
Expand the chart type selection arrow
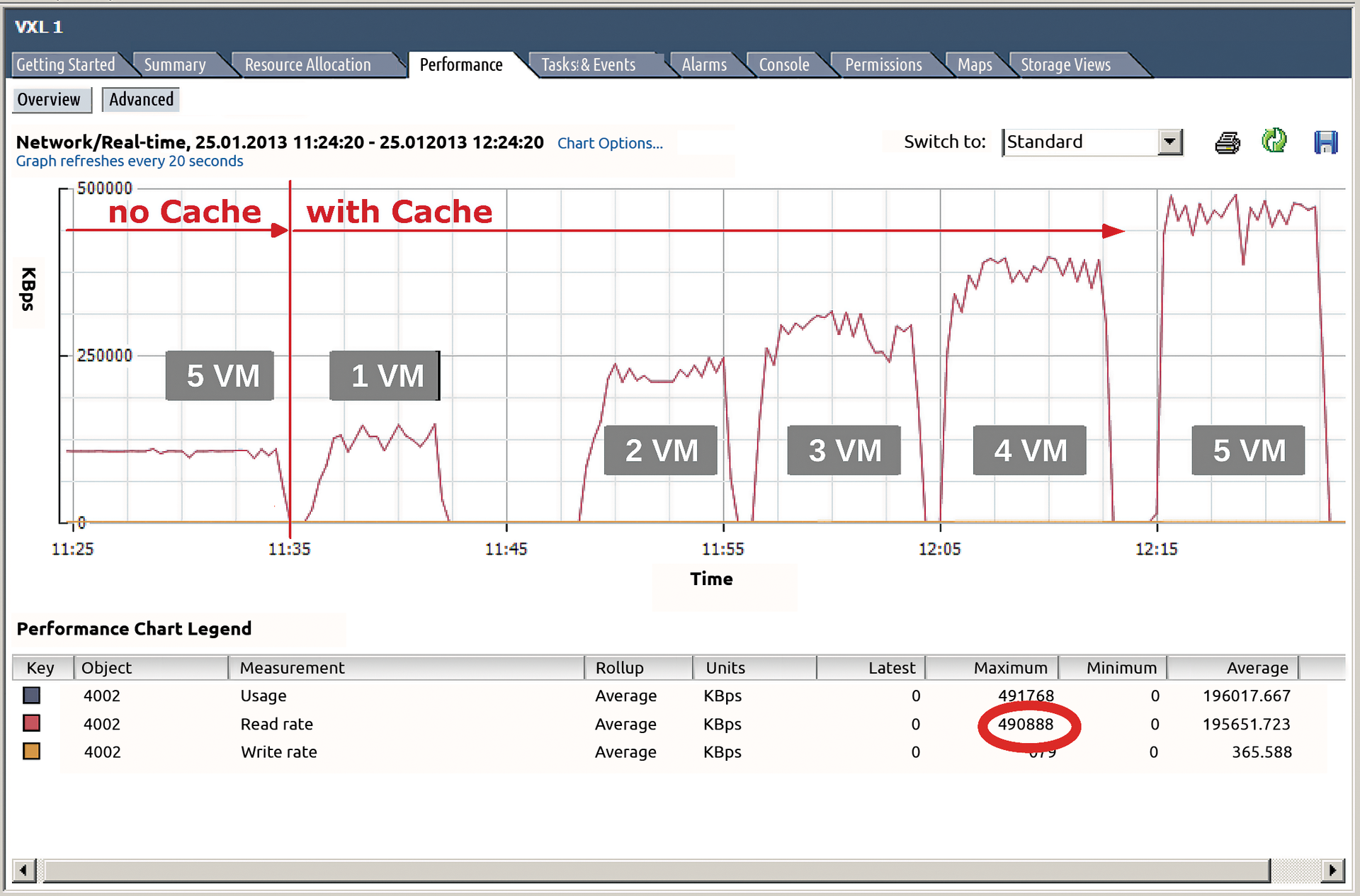point(1170,142)
